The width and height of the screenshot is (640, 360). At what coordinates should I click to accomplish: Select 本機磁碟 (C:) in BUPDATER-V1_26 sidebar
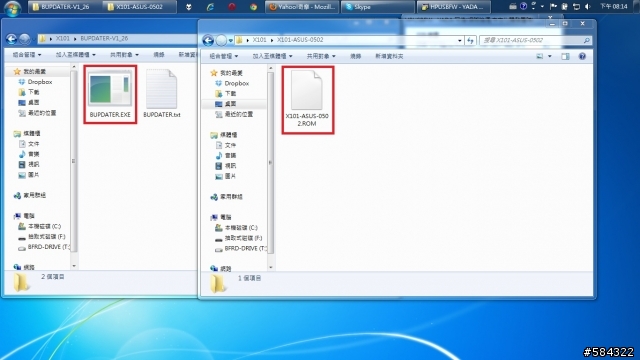click(44, 226)
